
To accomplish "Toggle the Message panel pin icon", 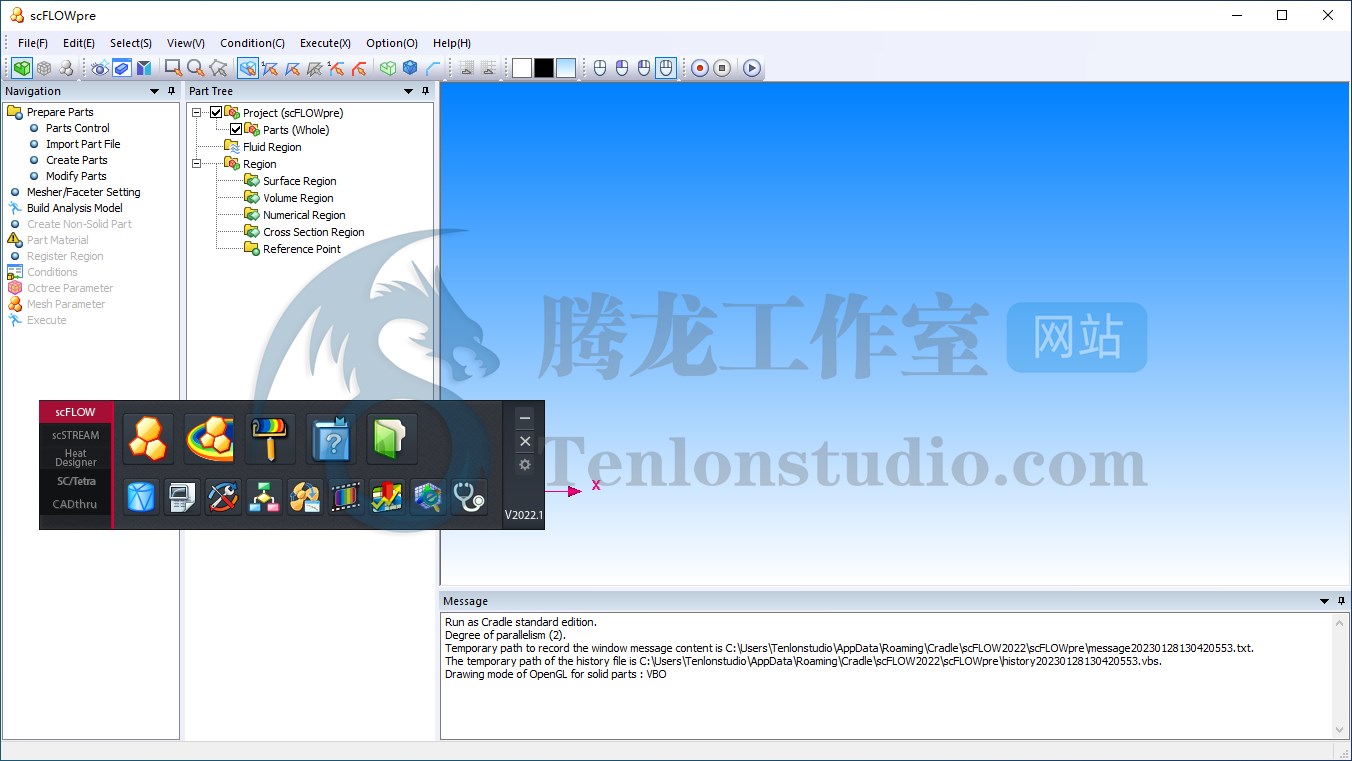I will click(1341, 601).
